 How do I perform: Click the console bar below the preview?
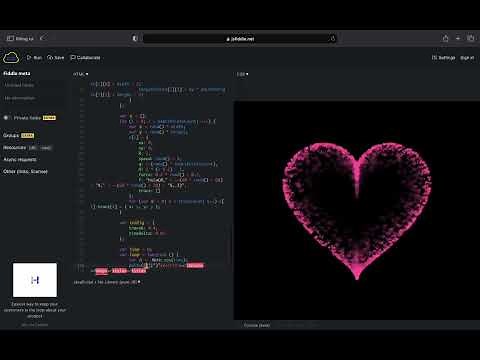tap(357, 325)
